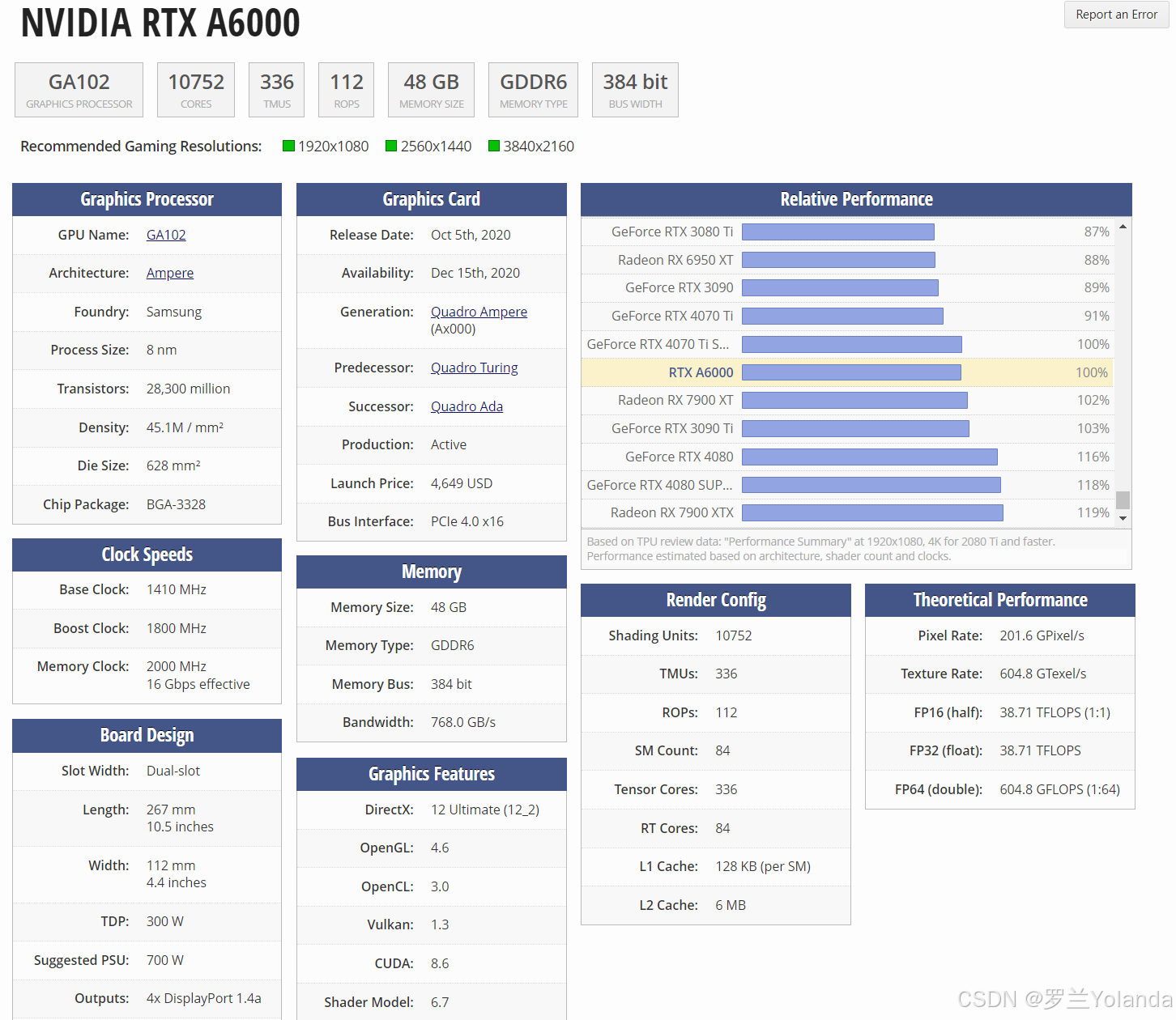Click the Graphics Processor section header
This screenshot has height=1020, width=1176.
coord(147,199)
